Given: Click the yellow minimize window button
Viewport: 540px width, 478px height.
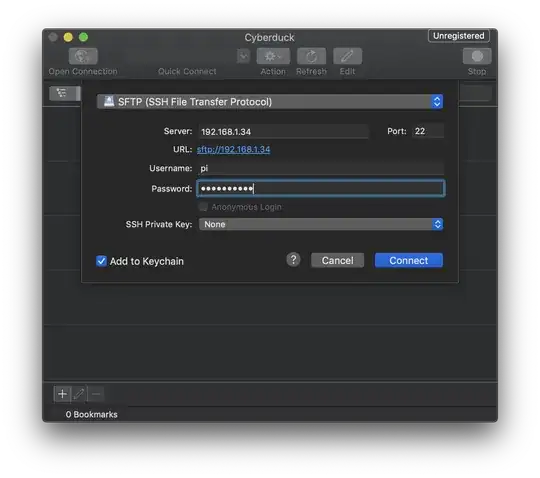Looking at the screenshot, I should [68, 37].
